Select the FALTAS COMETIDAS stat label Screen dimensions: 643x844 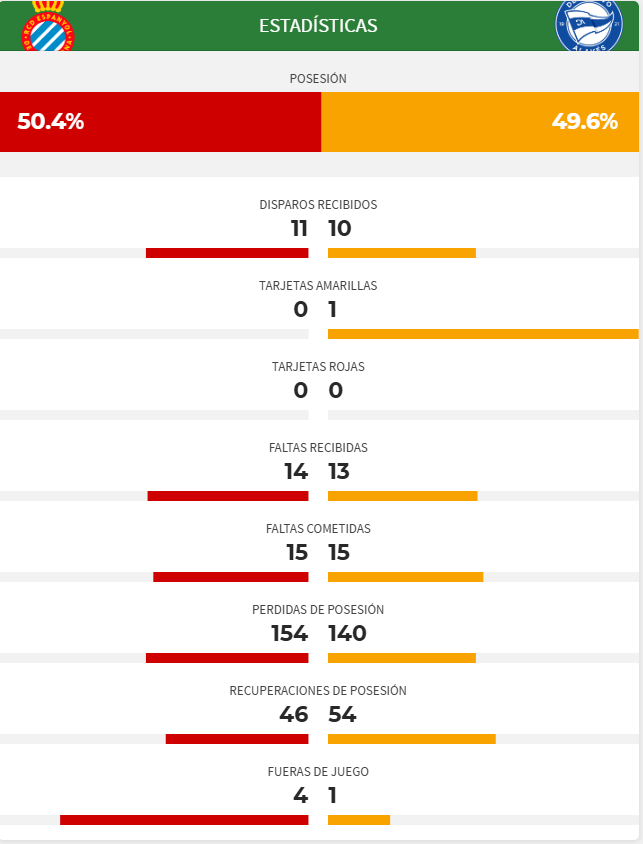[318, 528]
